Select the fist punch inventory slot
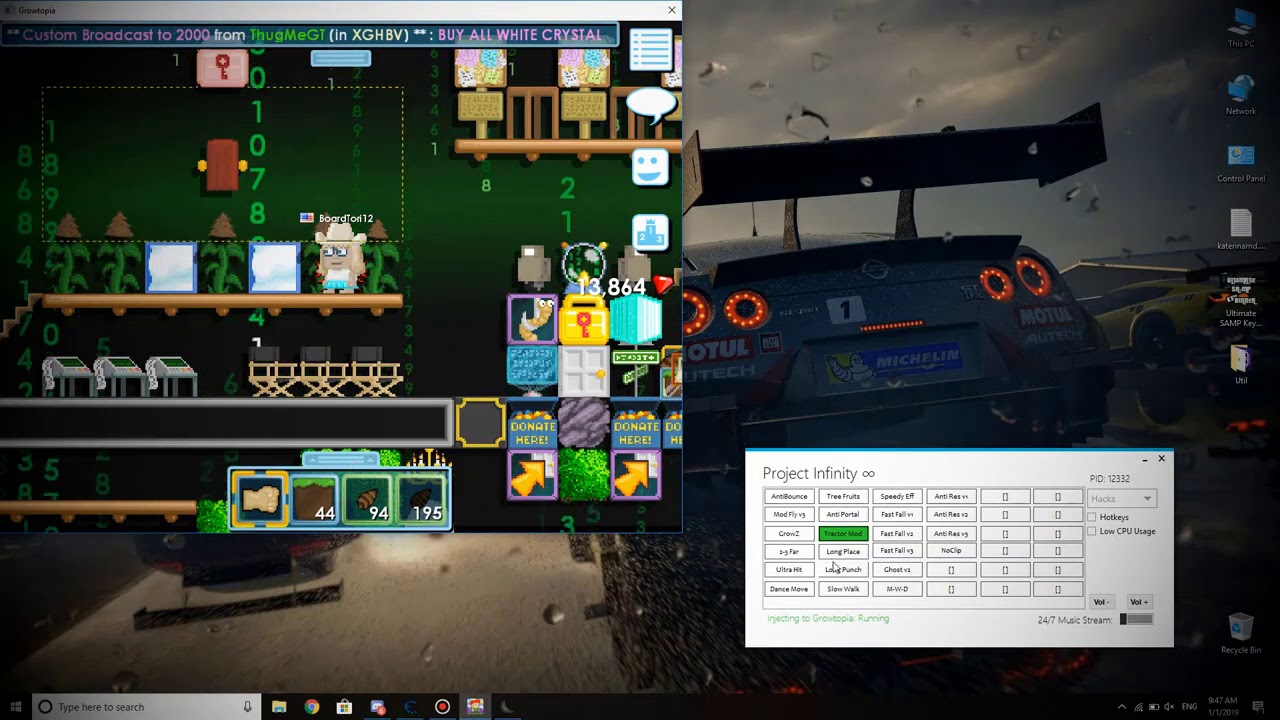This screenshot has width=1280, height=720. point(260,499)
